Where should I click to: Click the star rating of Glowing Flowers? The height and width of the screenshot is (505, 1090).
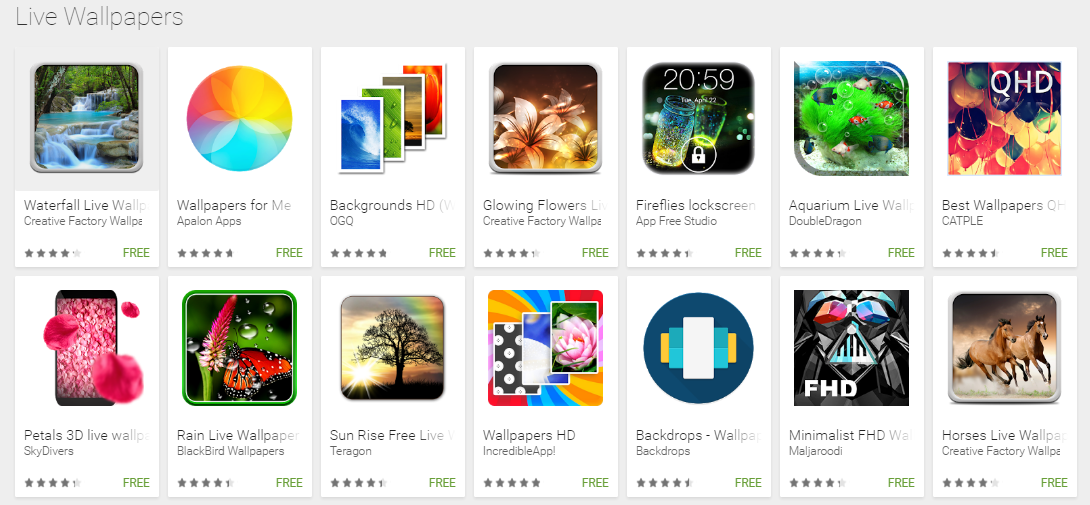[512, 253]
